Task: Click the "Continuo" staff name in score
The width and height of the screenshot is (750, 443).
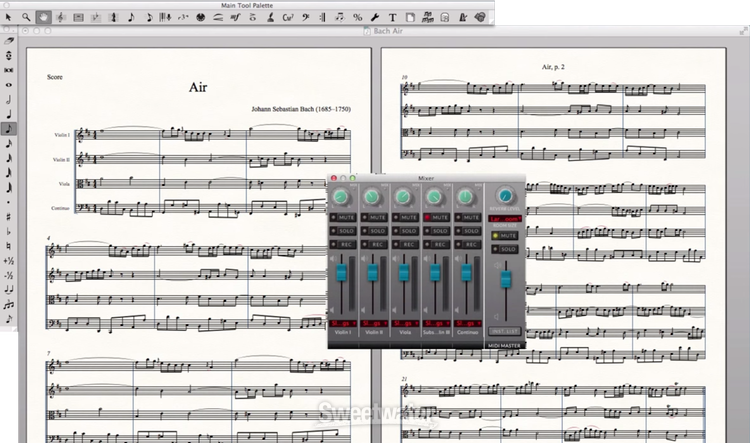Action: 60,208
